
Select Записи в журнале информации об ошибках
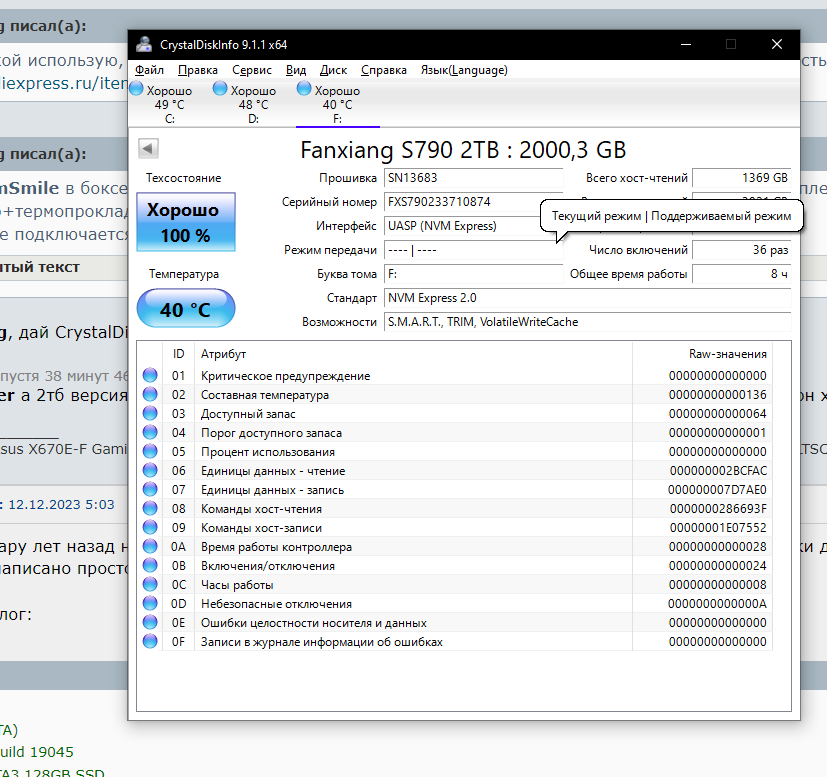pos(322,641)
